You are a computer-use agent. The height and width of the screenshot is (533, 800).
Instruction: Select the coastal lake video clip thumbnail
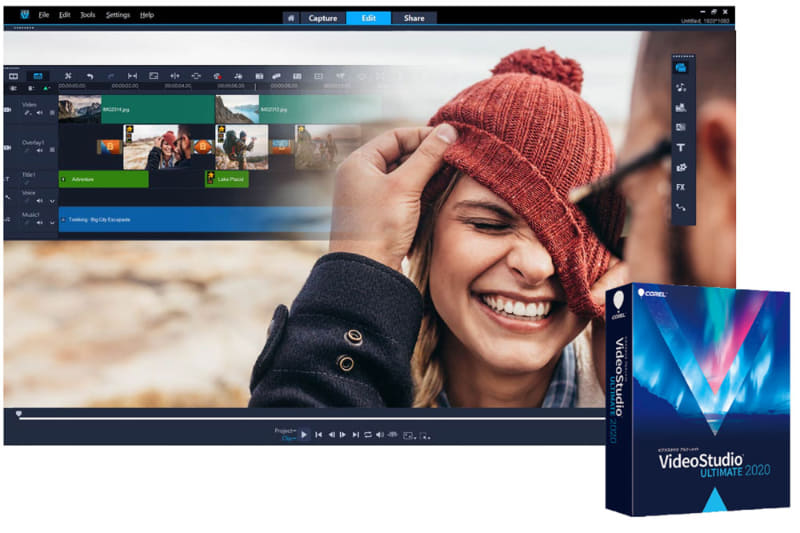237,109
